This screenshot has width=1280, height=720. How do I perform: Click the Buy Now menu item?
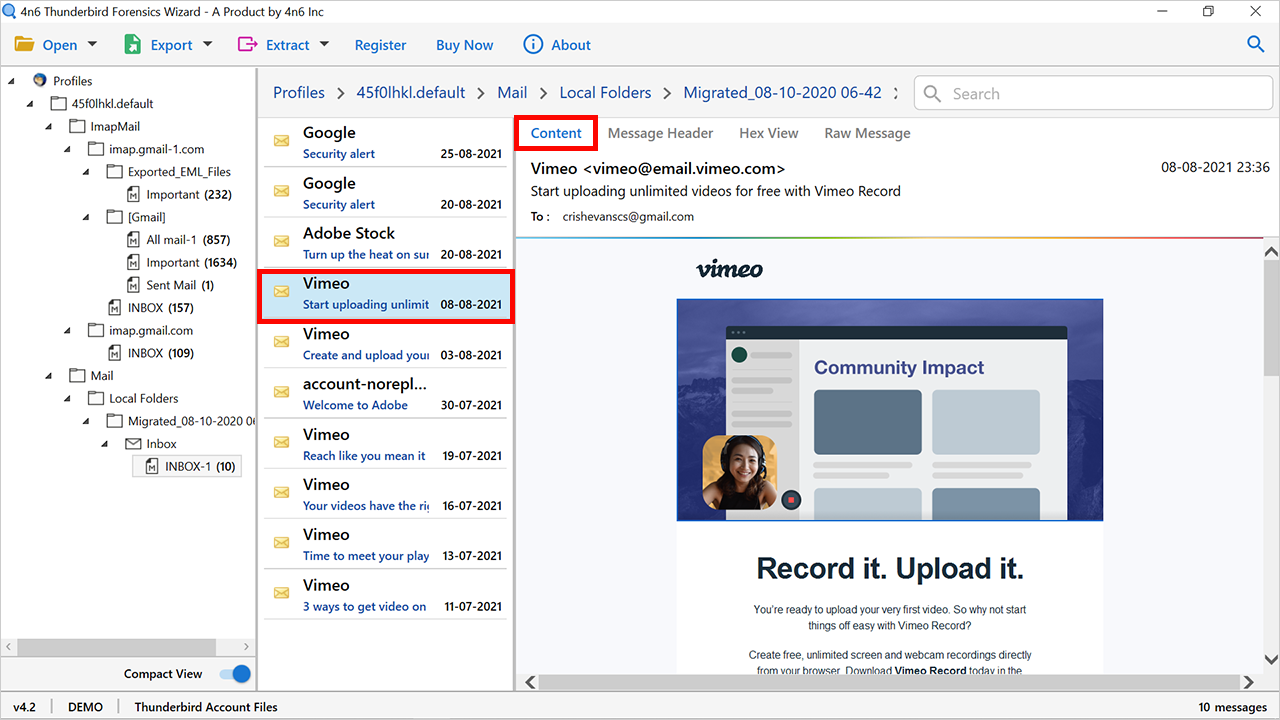coord(464,45)
